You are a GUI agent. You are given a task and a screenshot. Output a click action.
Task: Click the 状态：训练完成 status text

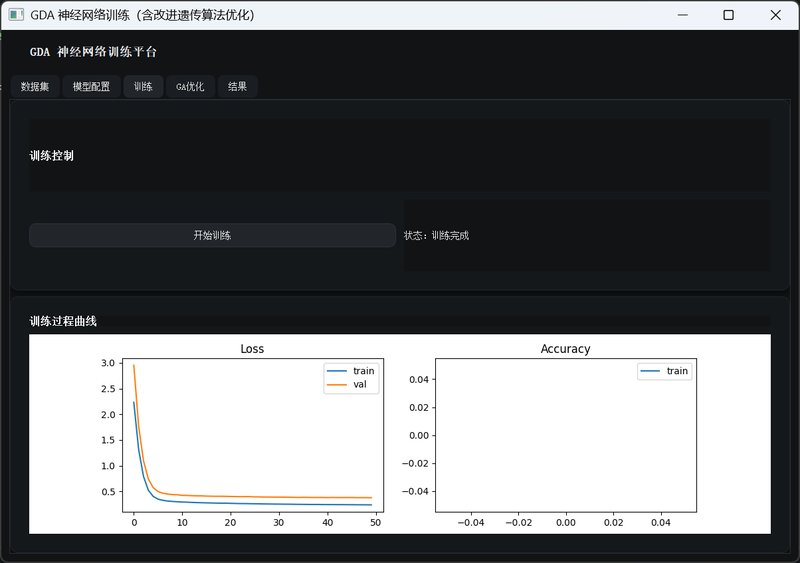[436, 235]
